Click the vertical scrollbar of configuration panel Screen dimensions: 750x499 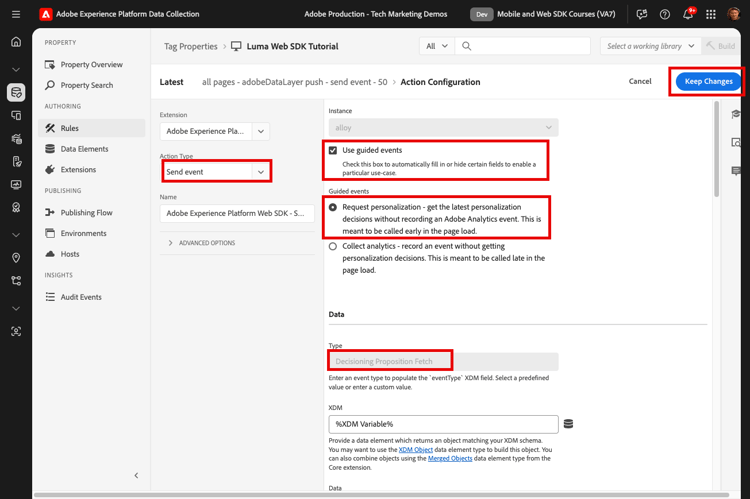pyautogui.click(x=716, y=149)
